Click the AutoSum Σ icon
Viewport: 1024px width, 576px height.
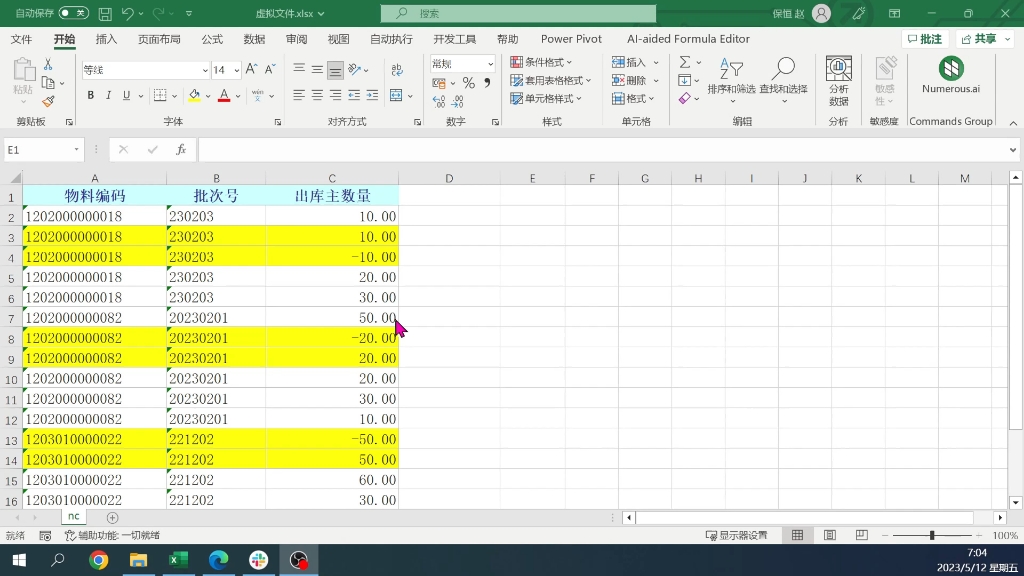click(683, 62)
